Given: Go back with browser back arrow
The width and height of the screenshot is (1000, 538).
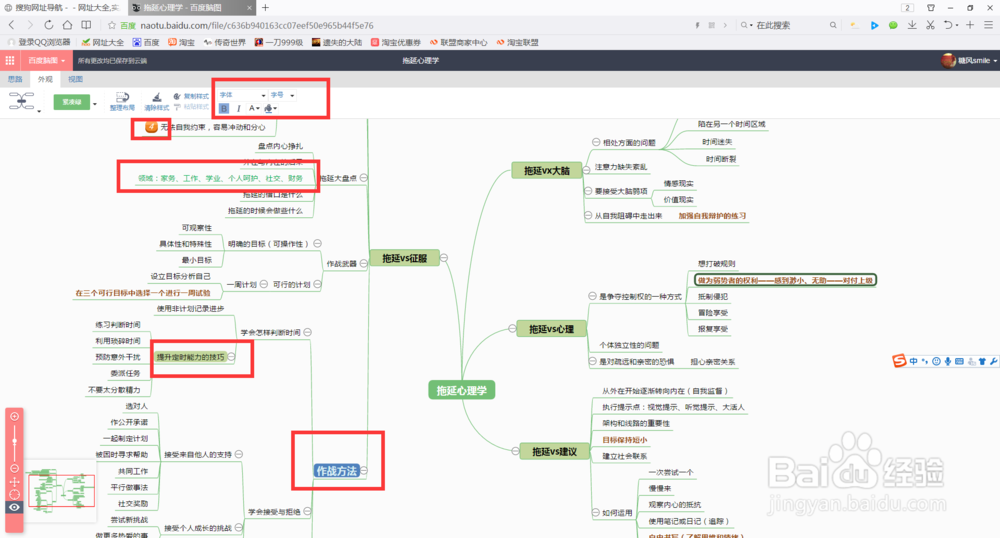Looking at the screenshot, I should coord(11,25).
